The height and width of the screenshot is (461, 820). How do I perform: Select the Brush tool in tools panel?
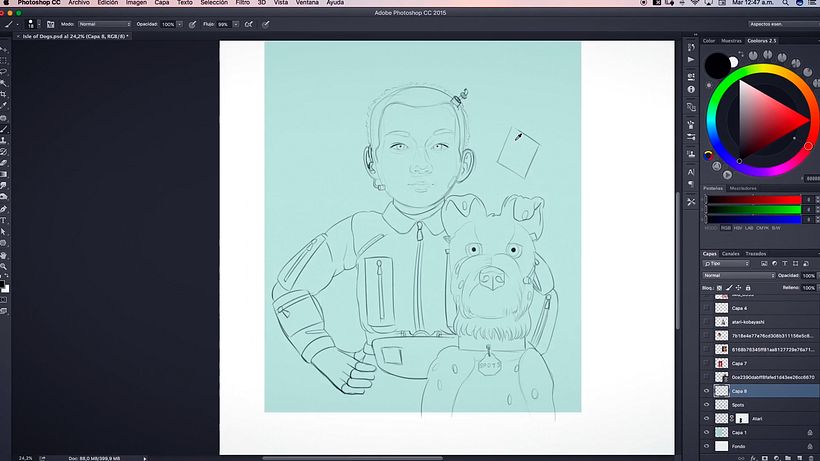coord(4,129)
